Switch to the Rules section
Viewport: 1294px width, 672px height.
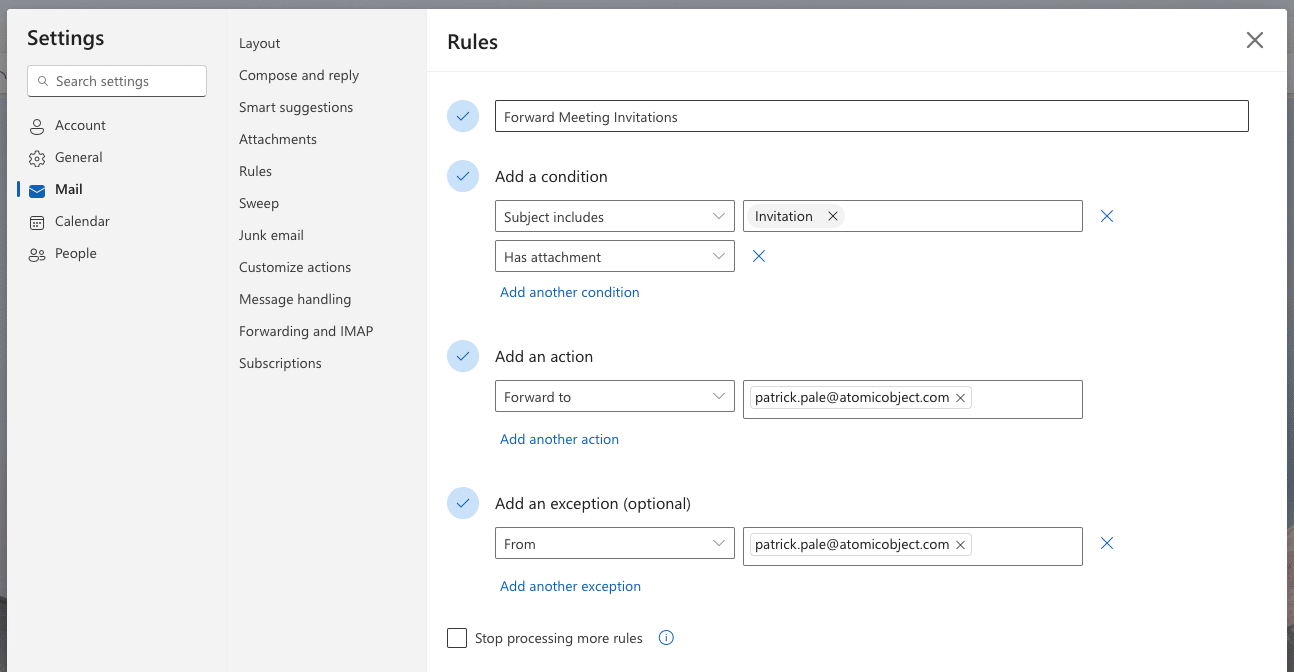tap(255, 171)
